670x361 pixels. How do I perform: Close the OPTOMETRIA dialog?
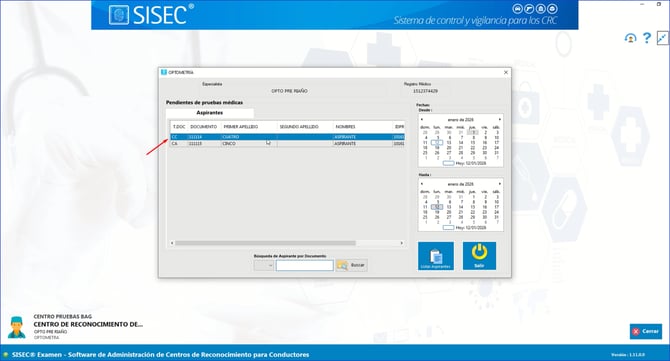pyautogui.click(x=506, y=73)
